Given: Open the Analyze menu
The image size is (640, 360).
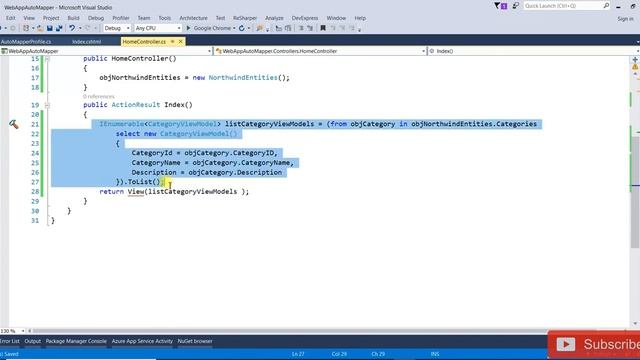Looking at the screenshot, I should coord(274,18).
